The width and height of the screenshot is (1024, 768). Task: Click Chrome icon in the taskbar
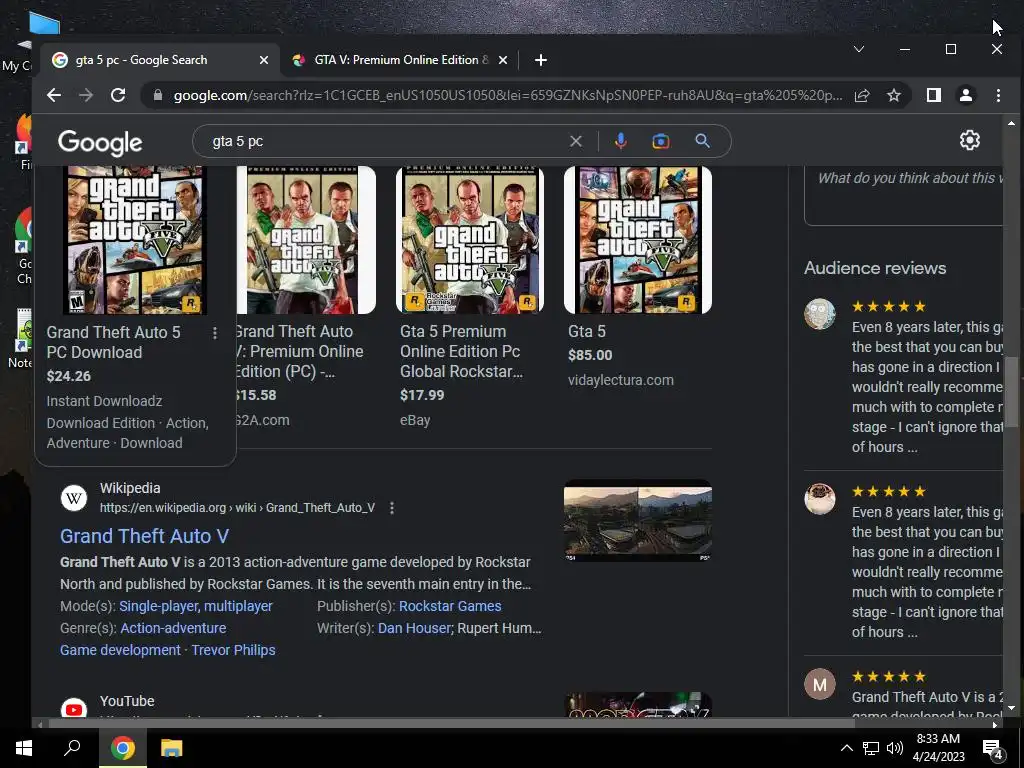tap(122, 748)
